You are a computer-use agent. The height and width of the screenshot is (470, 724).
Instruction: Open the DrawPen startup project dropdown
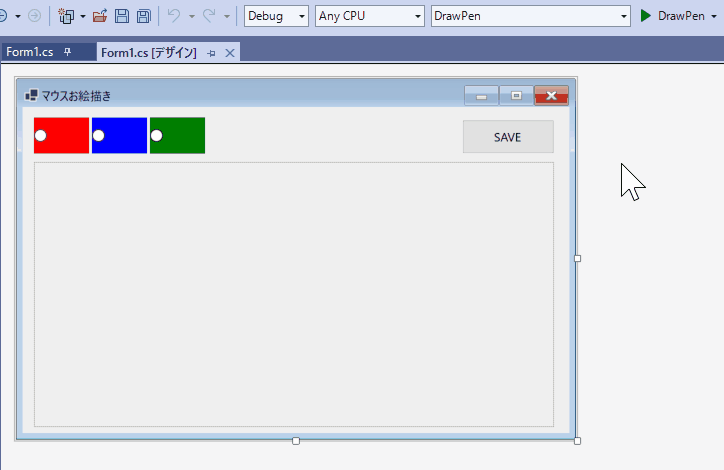[531, 16]
